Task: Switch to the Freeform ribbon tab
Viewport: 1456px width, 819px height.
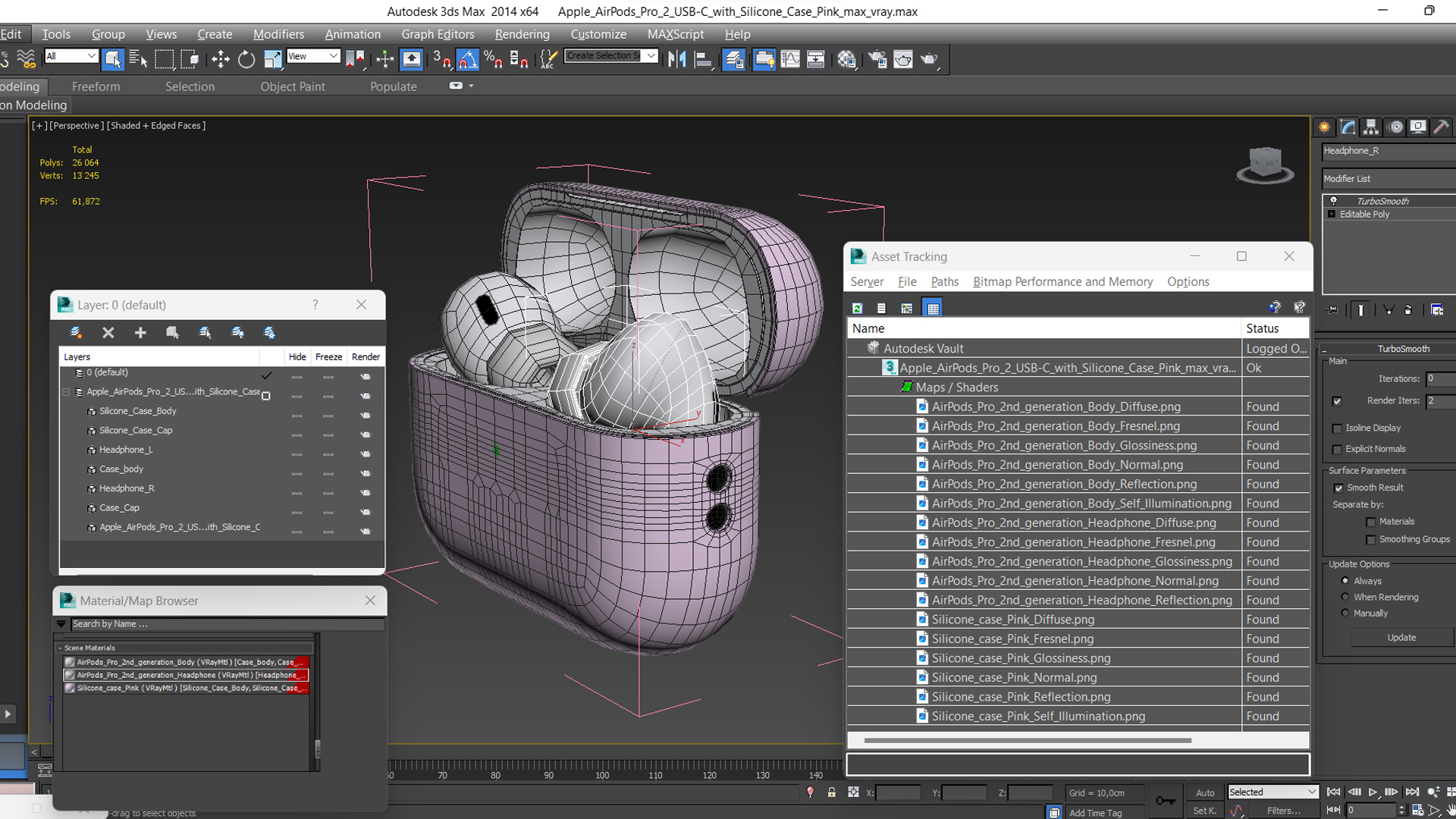Action: [x=96, y=86]
